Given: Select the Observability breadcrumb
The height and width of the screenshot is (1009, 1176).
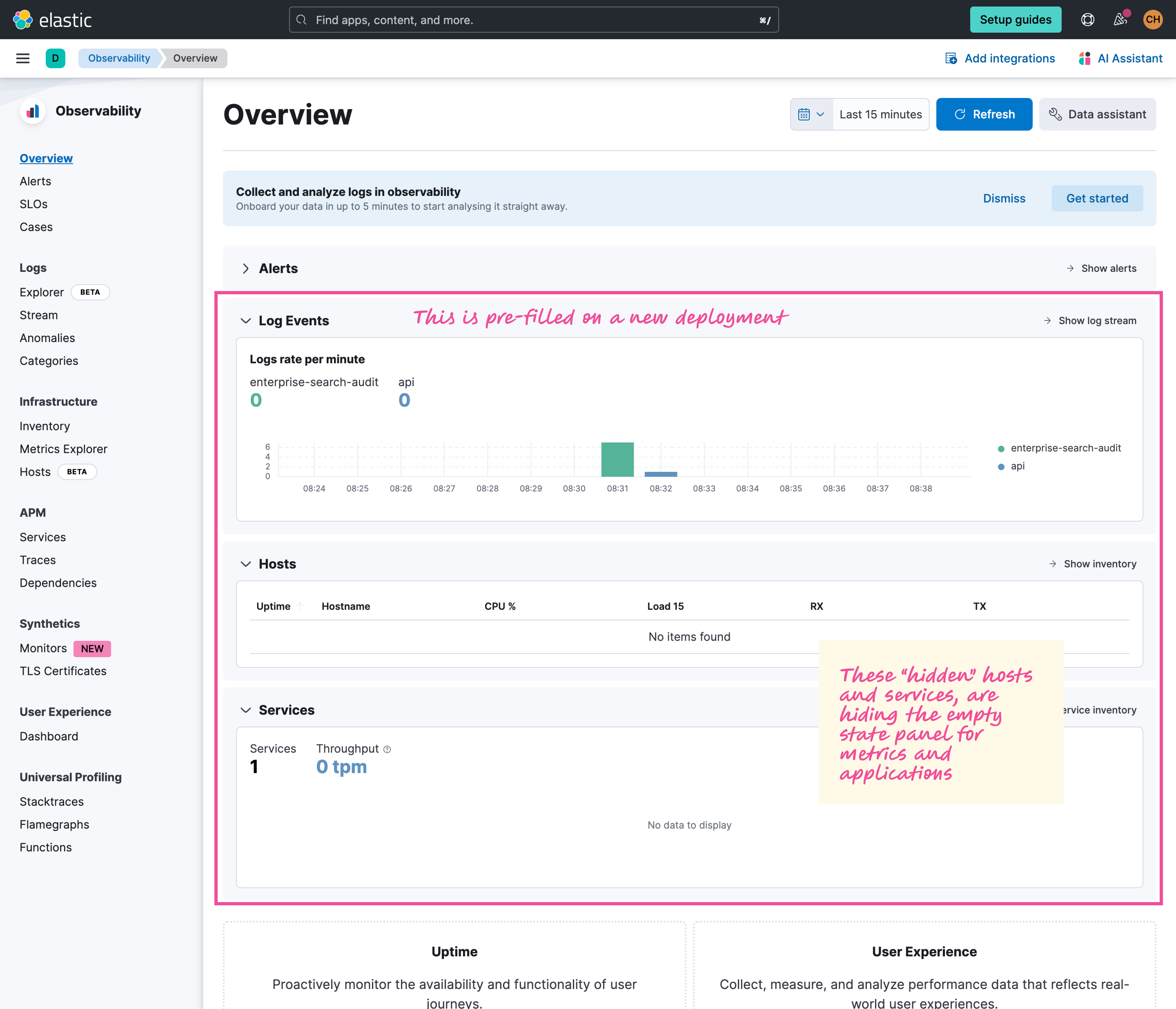Looking at the screenshot, I should 119,58.
